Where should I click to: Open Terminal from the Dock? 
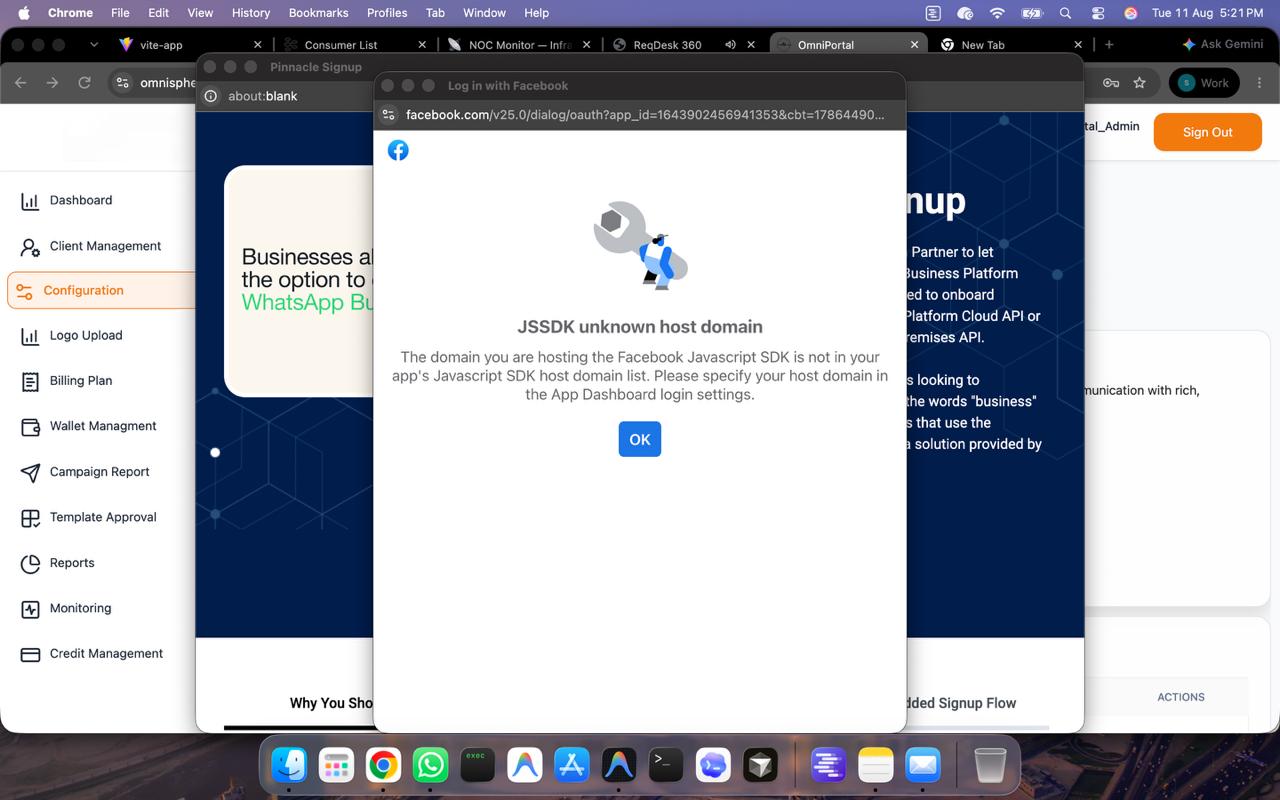click(x=666, y=765)
